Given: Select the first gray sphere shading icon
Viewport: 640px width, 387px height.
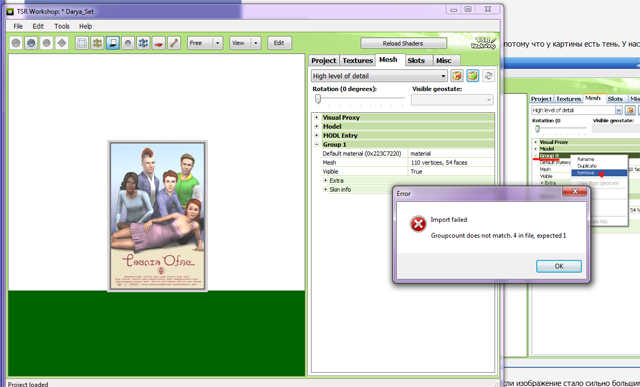Looking at the screenshot, I should pos(16,43).
